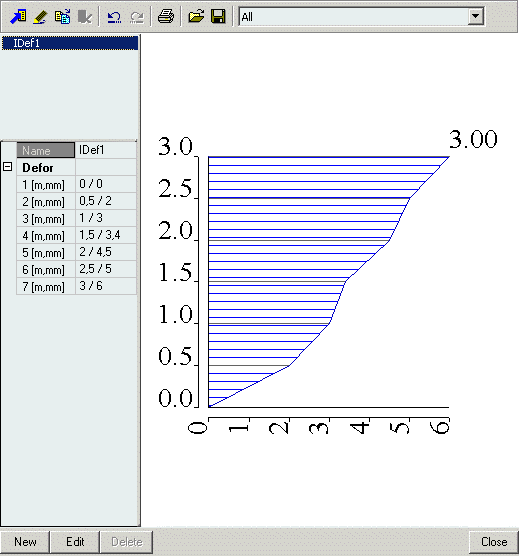Click the Edit button
The width and height of the screenshot is (519, 556).
coord(75,542)
